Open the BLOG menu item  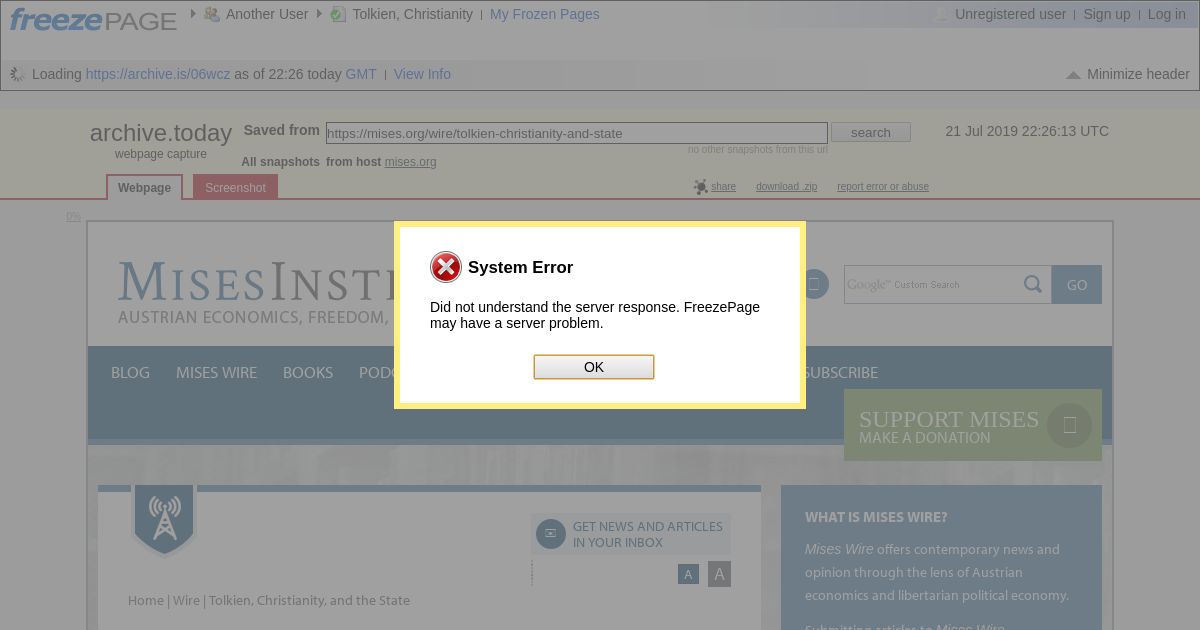pos(130,372)
